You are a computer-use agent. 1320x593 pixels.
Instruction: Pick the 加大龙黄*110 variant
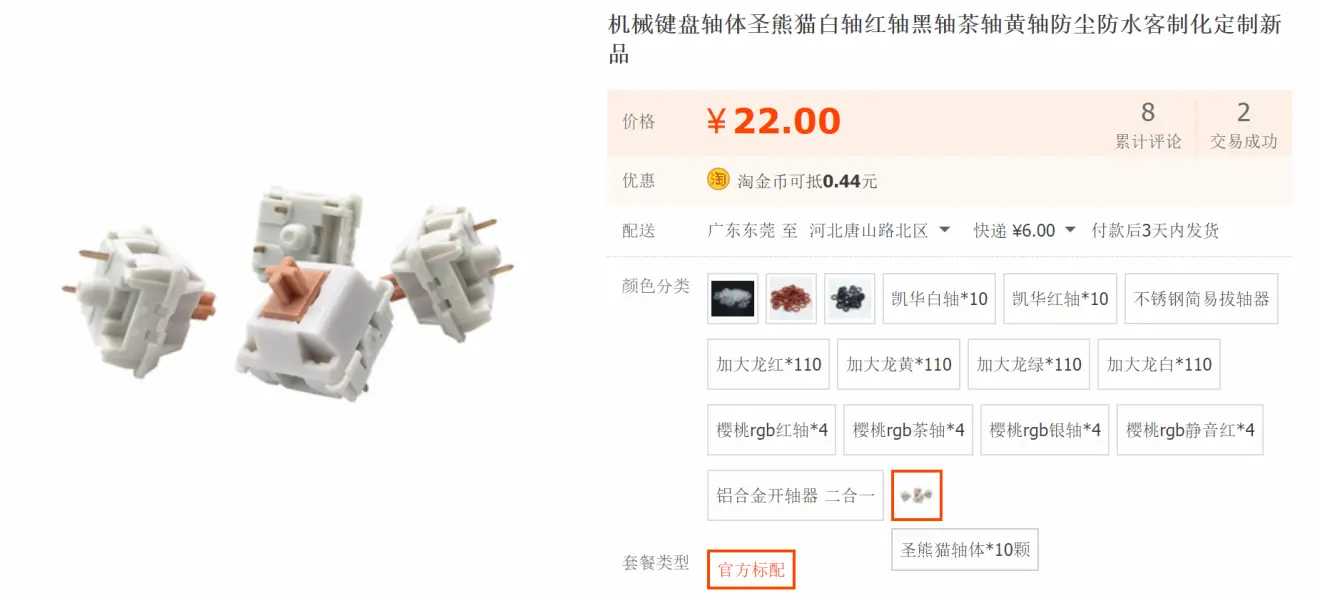[x=899, y=364]
